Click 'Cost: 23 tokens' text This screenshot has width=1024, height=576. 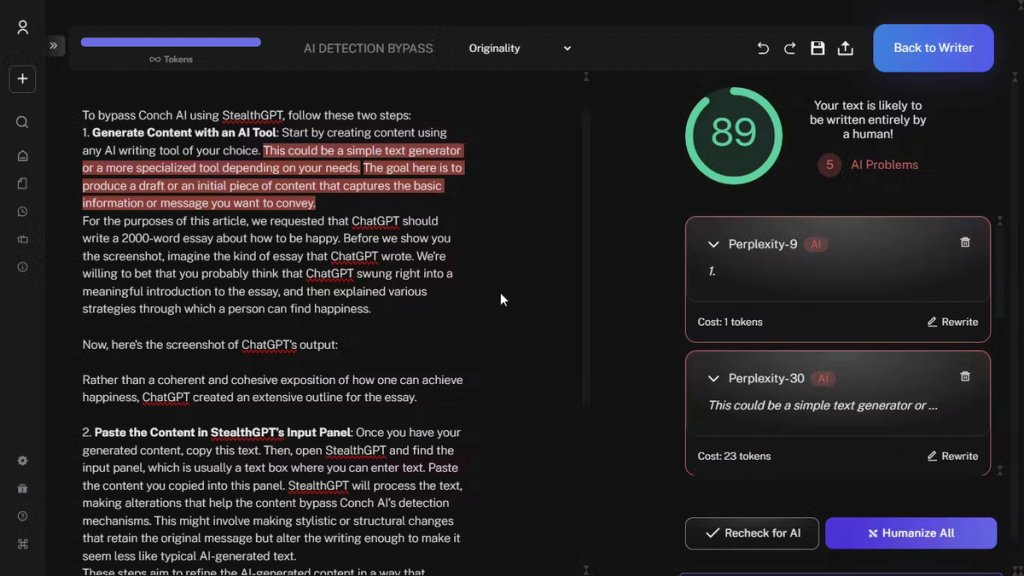click(x=734, y=456)
